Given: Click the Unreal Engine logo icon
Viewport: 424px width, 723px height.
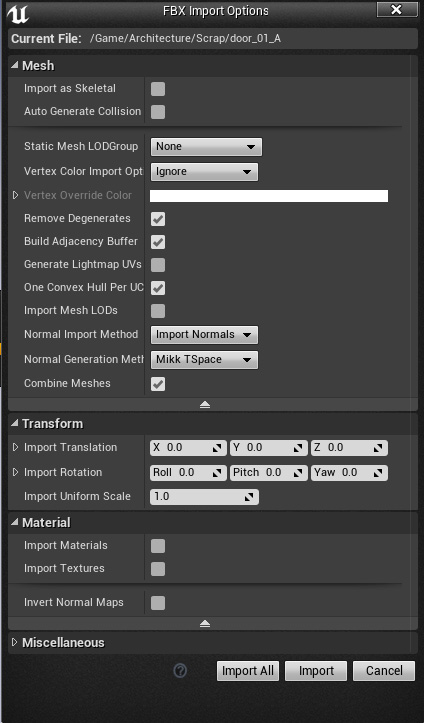Looking at the screenshot, I should (18, 14).
